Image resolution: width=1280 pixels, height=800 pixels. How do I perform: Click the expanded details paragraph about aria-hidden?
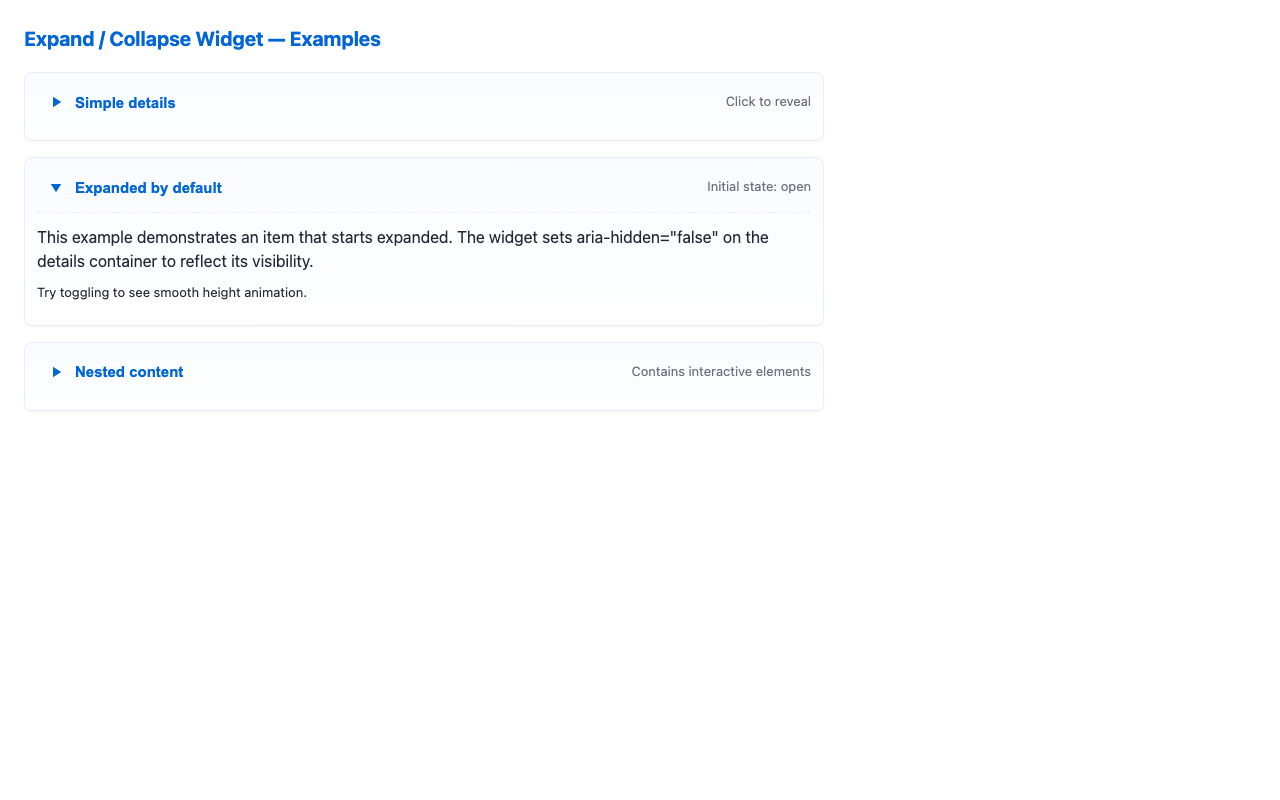403,249
